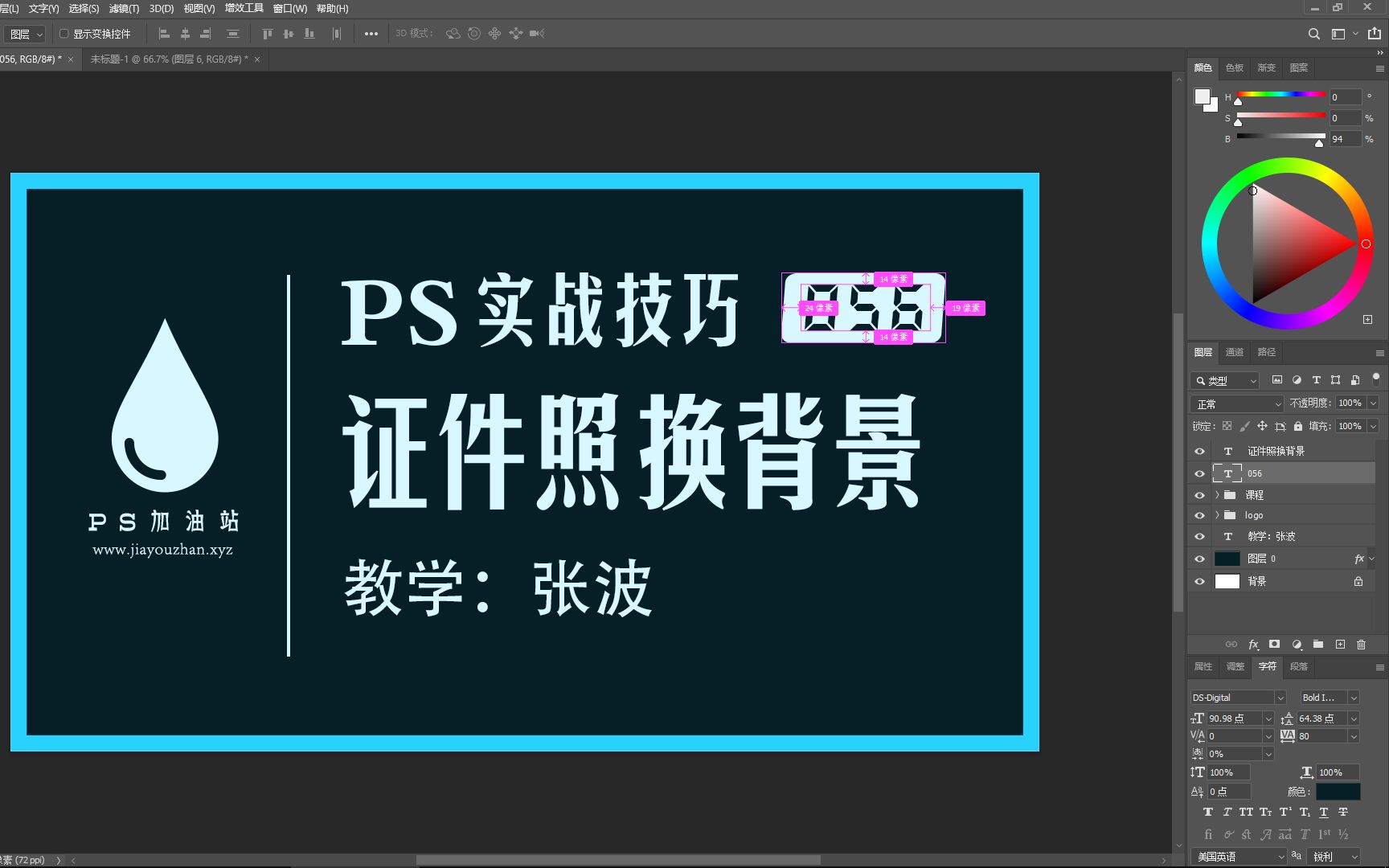
Task: Open the 正常 blend mode dropdown
Action: coord(1236,403)
